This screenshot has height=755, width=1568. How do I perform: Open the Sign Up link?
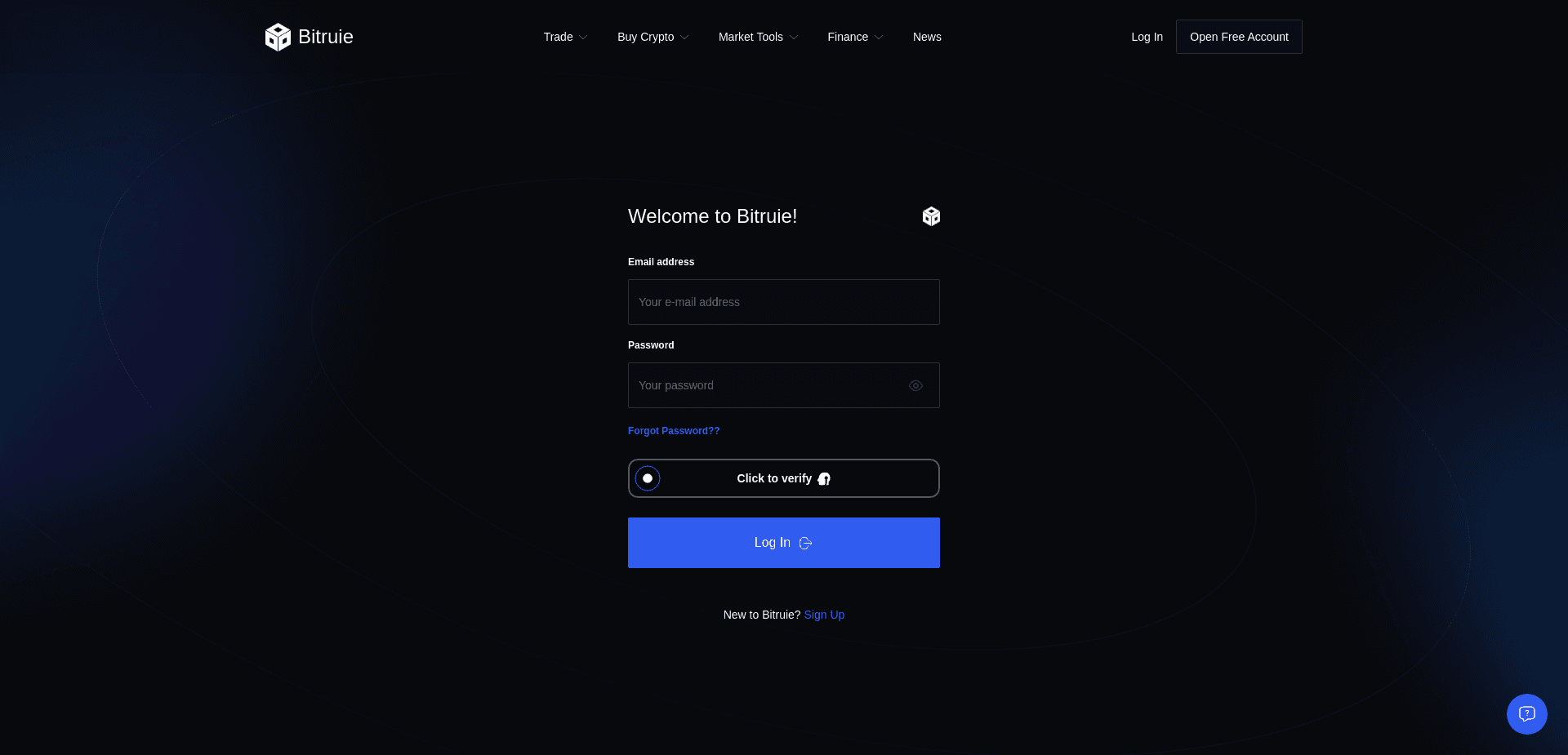point(823,615)
